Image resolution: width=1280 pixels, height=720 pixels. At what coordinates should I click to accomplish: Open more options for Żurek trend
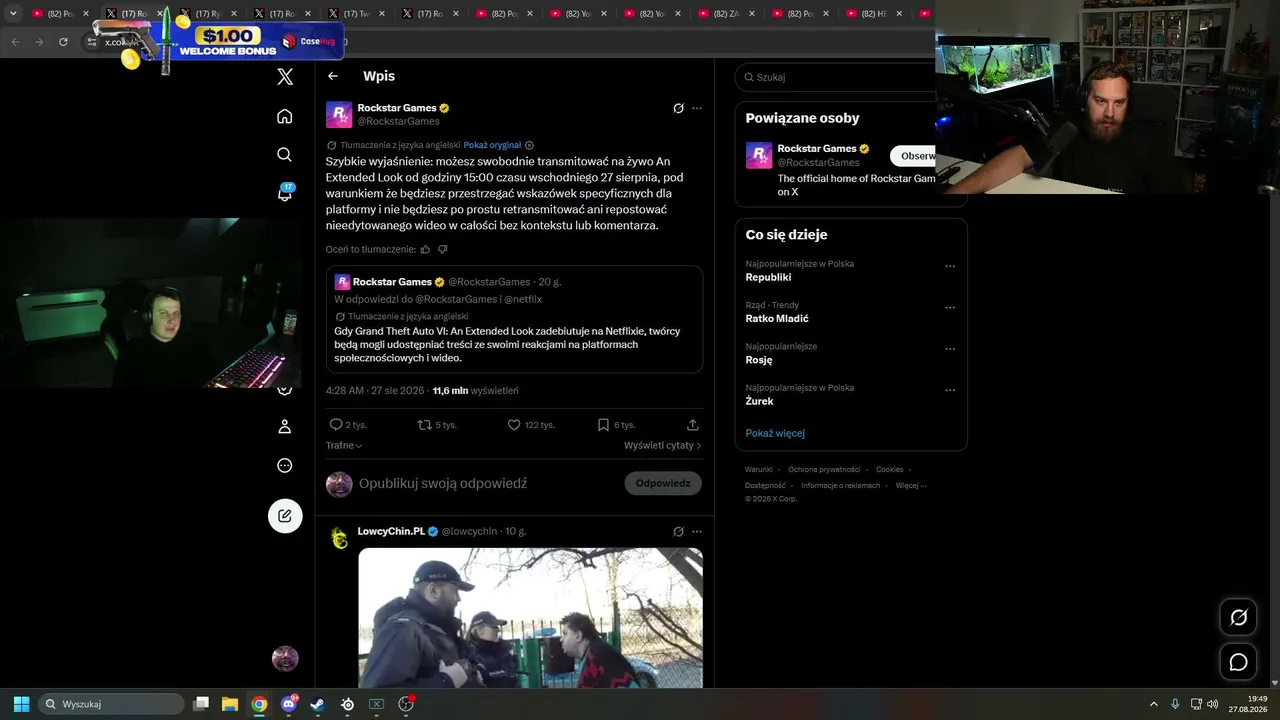pos(950,391)
